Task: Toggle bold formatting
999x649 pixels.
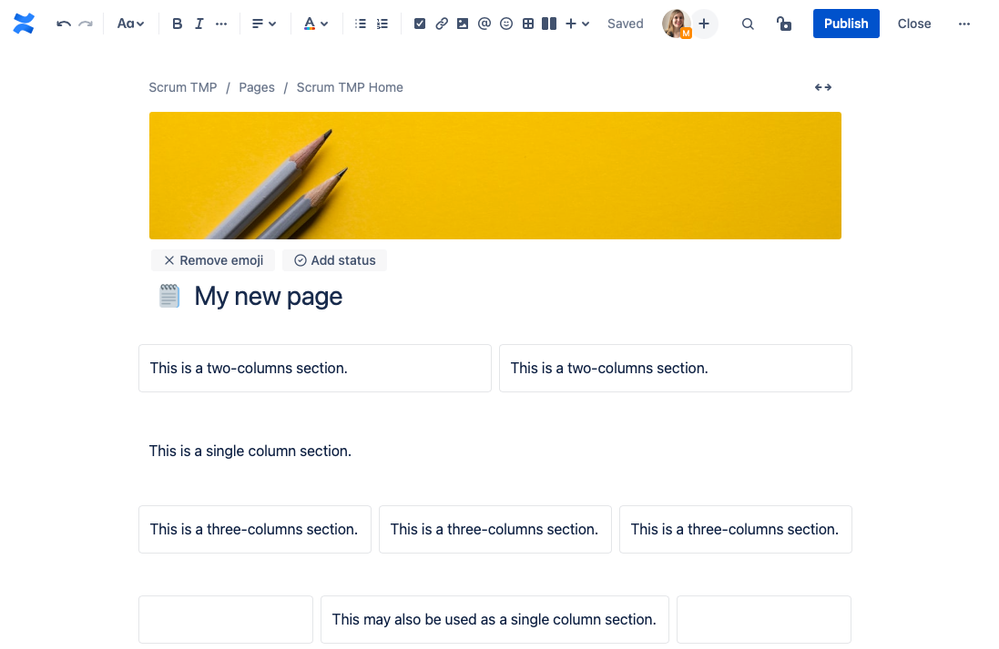Action: tap(177, 23)
